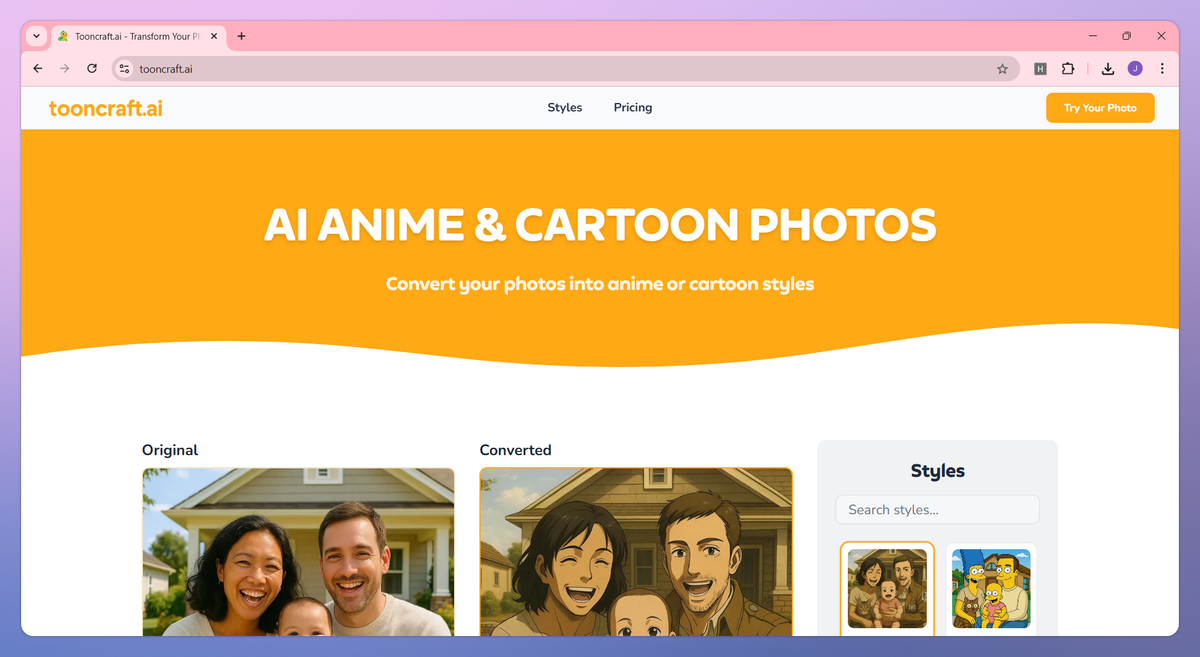Click the Original label text
Image resolution: width=1200 pixels, height=657 pixels.
pos(170,450)
